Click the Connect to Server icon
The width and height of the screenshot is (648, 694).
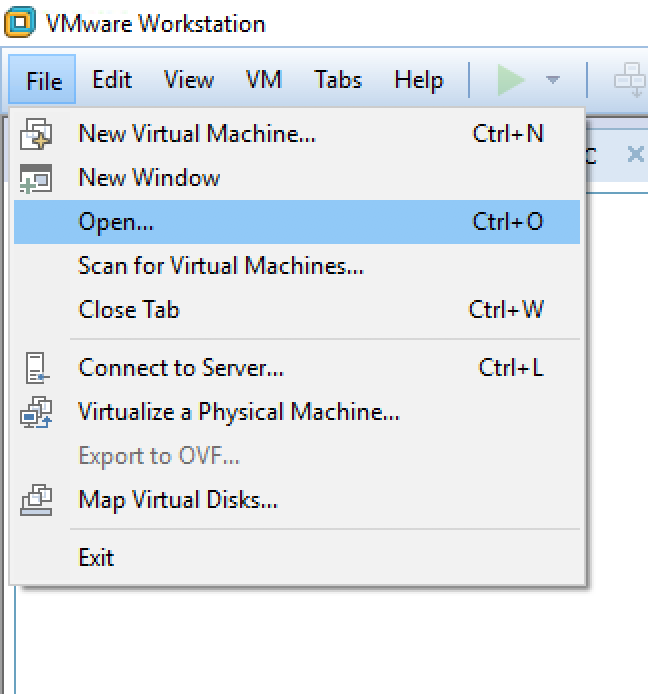click(36, 368)
